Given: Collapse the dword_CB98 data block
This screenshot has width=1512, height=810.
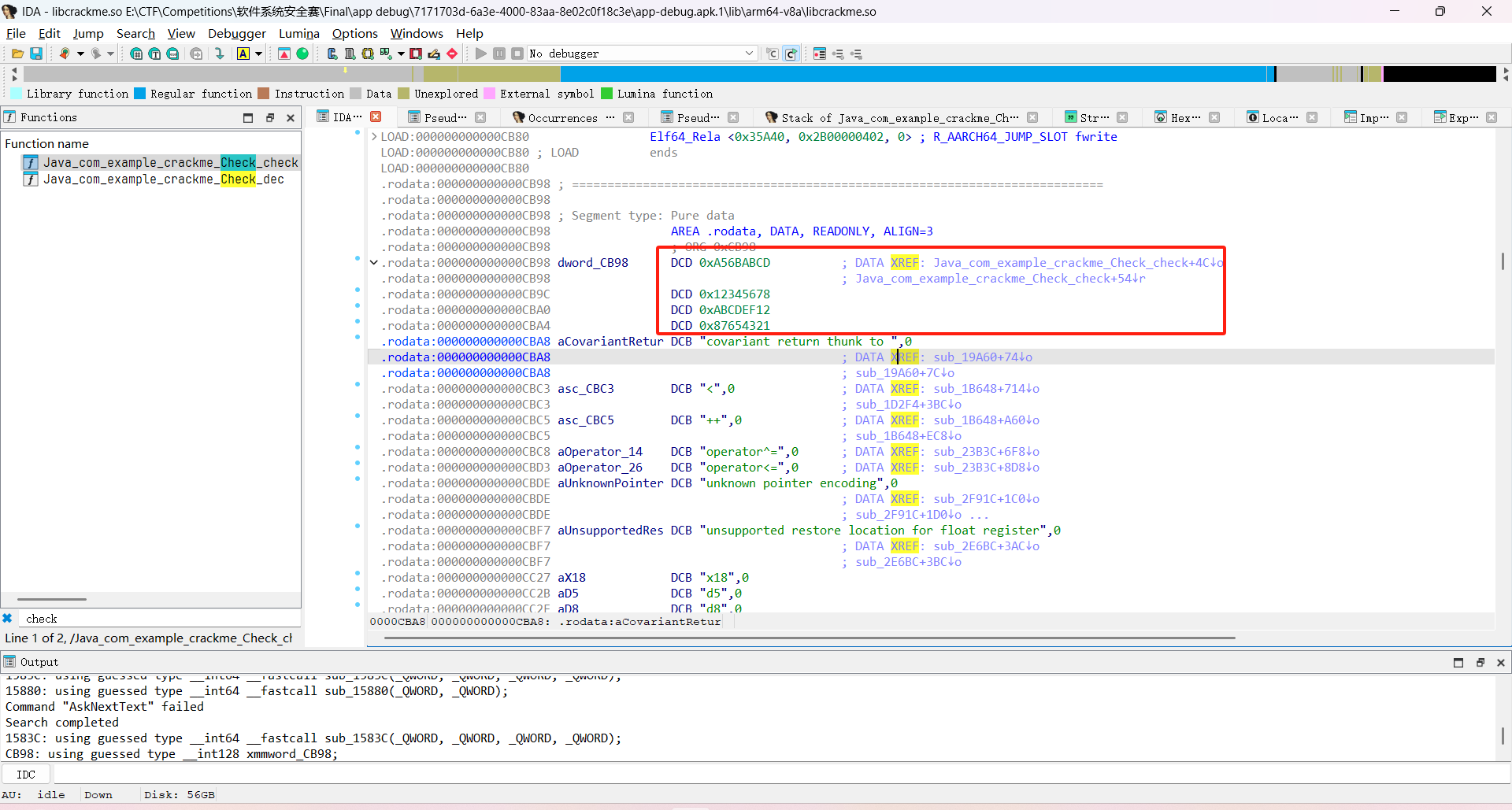Looking at the screenshot, I should click(x=374, y=263).
